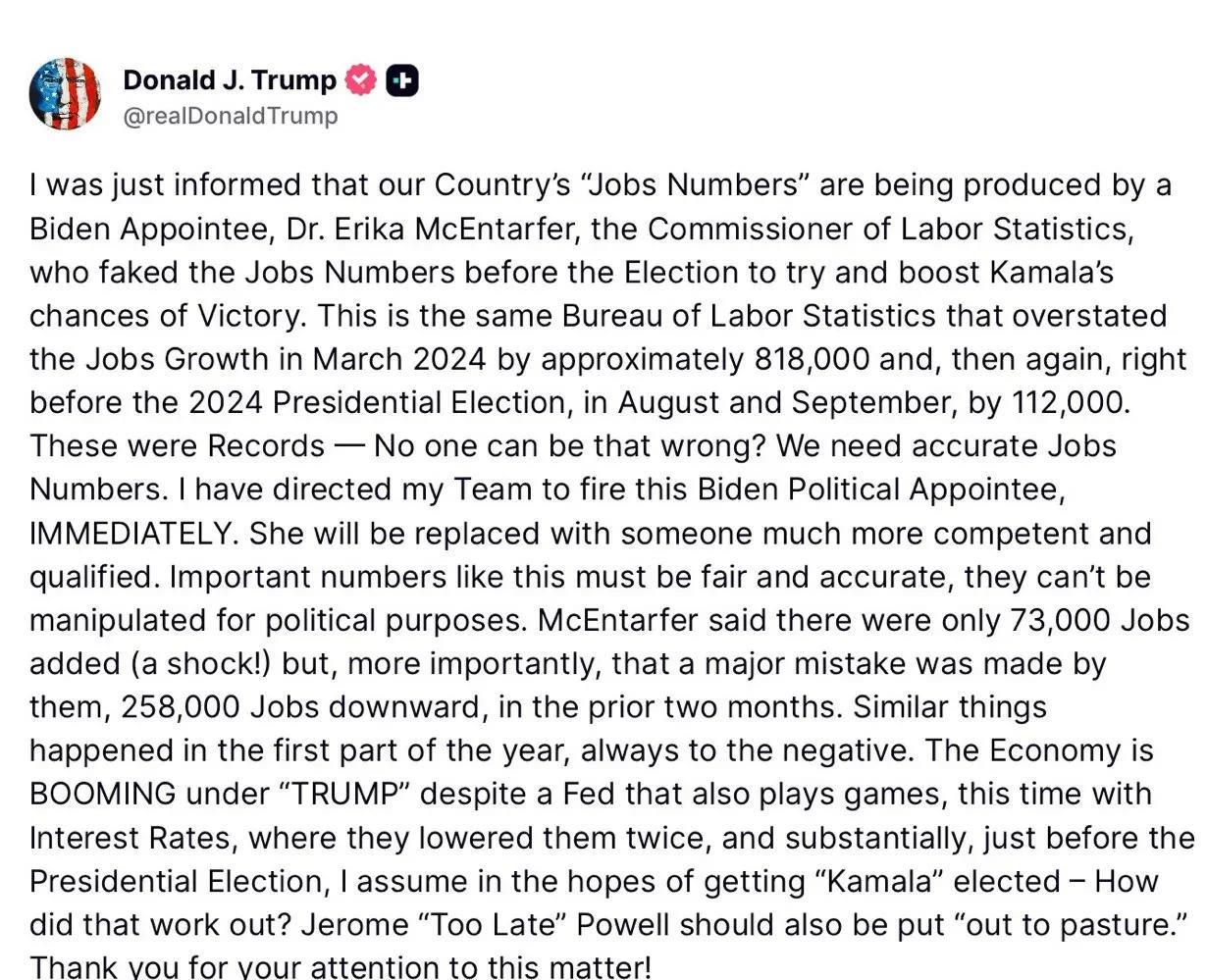Click the quoted nickname "Too Late"

548,924
